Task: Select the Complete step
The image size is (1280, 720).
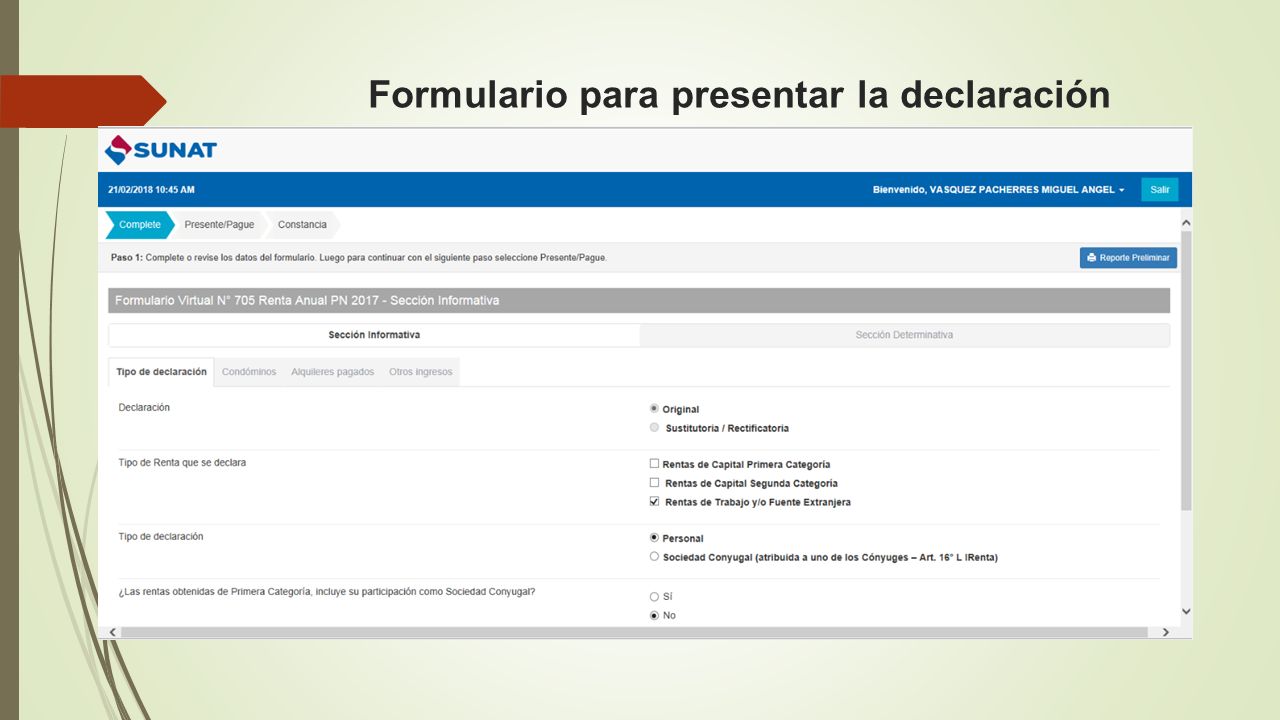Action: (140, 225)
